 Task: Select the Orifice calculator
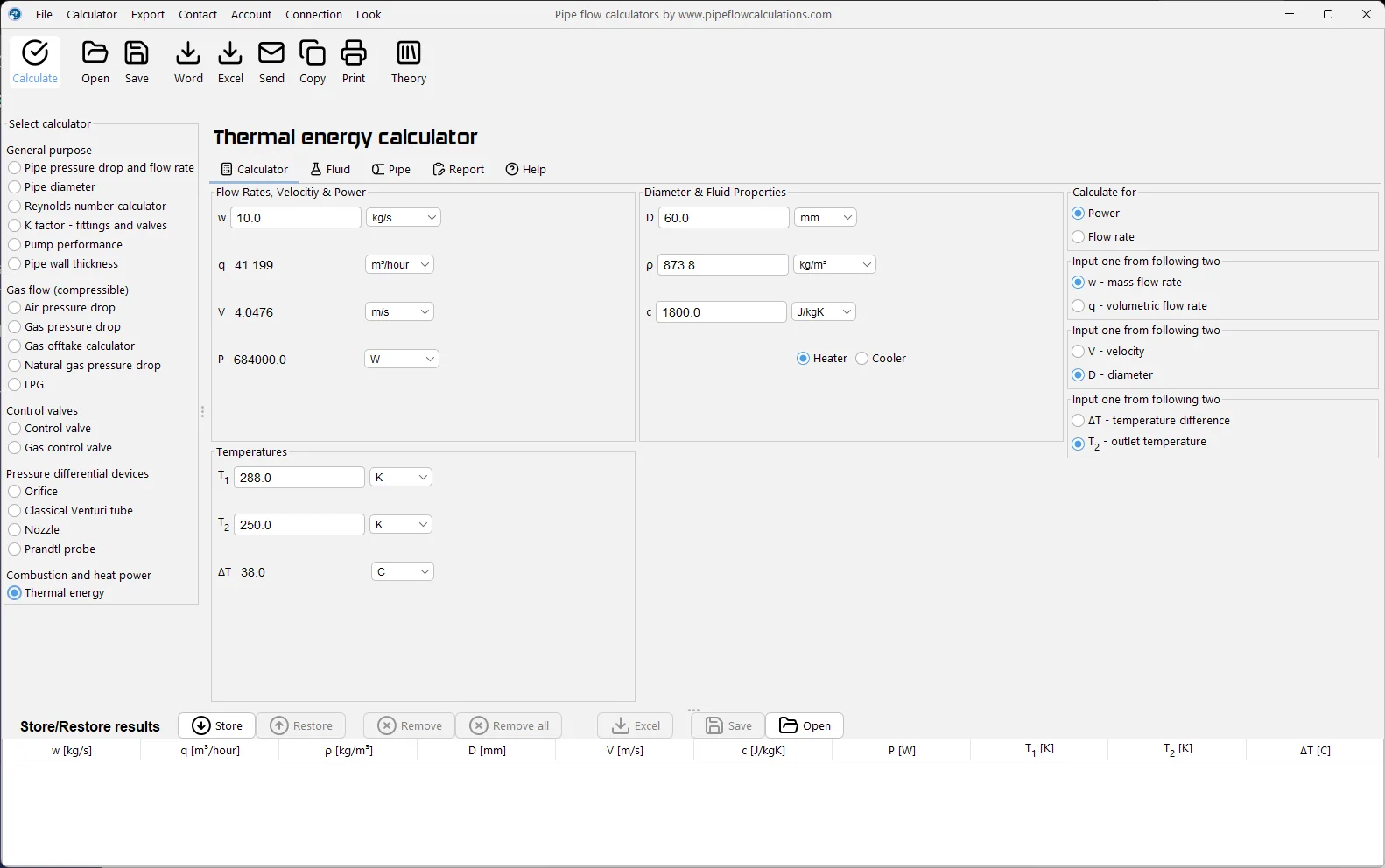pyautogui.click(x=33, y=492)
